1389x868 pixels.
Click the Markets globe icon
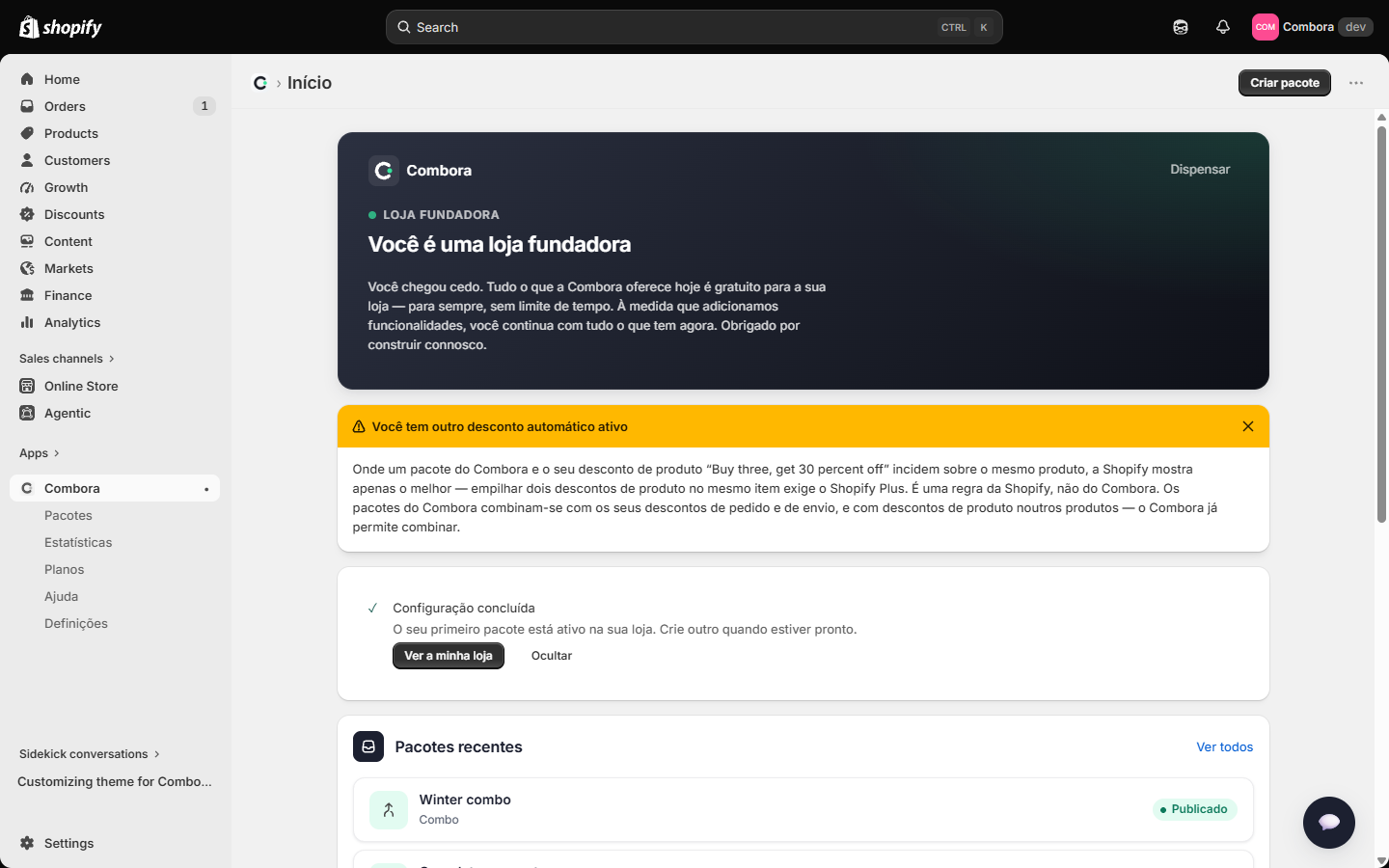point(27,268)
